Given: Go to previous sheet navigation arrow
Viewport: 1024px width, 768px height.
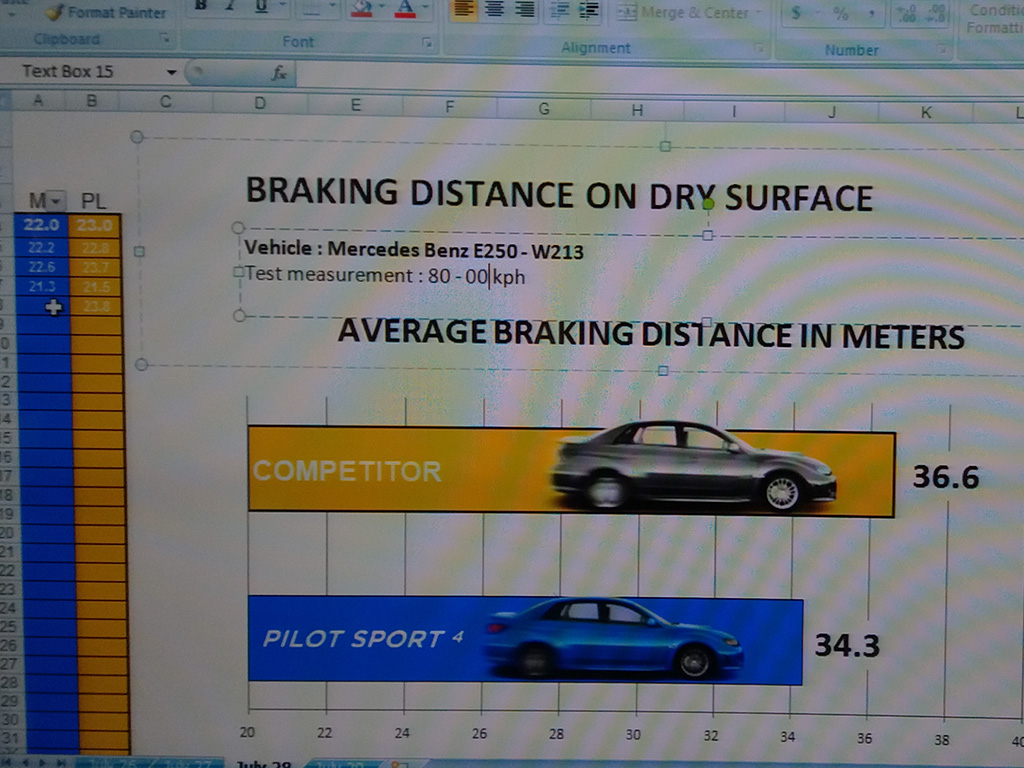Looking at the screenshot, I should point(25,763).
